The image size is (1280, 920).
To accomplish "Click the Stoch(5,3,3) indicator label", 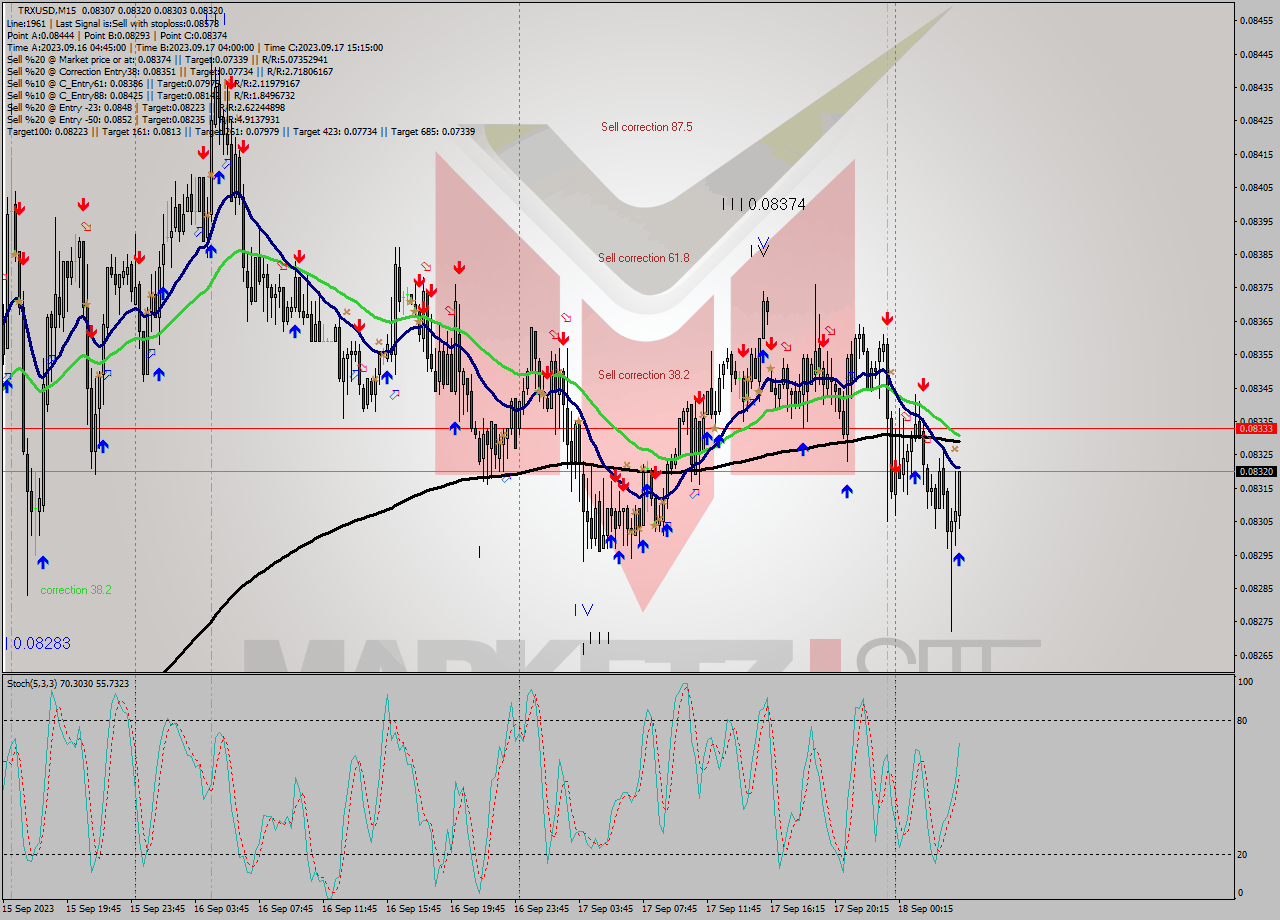I will pos(67,684).
